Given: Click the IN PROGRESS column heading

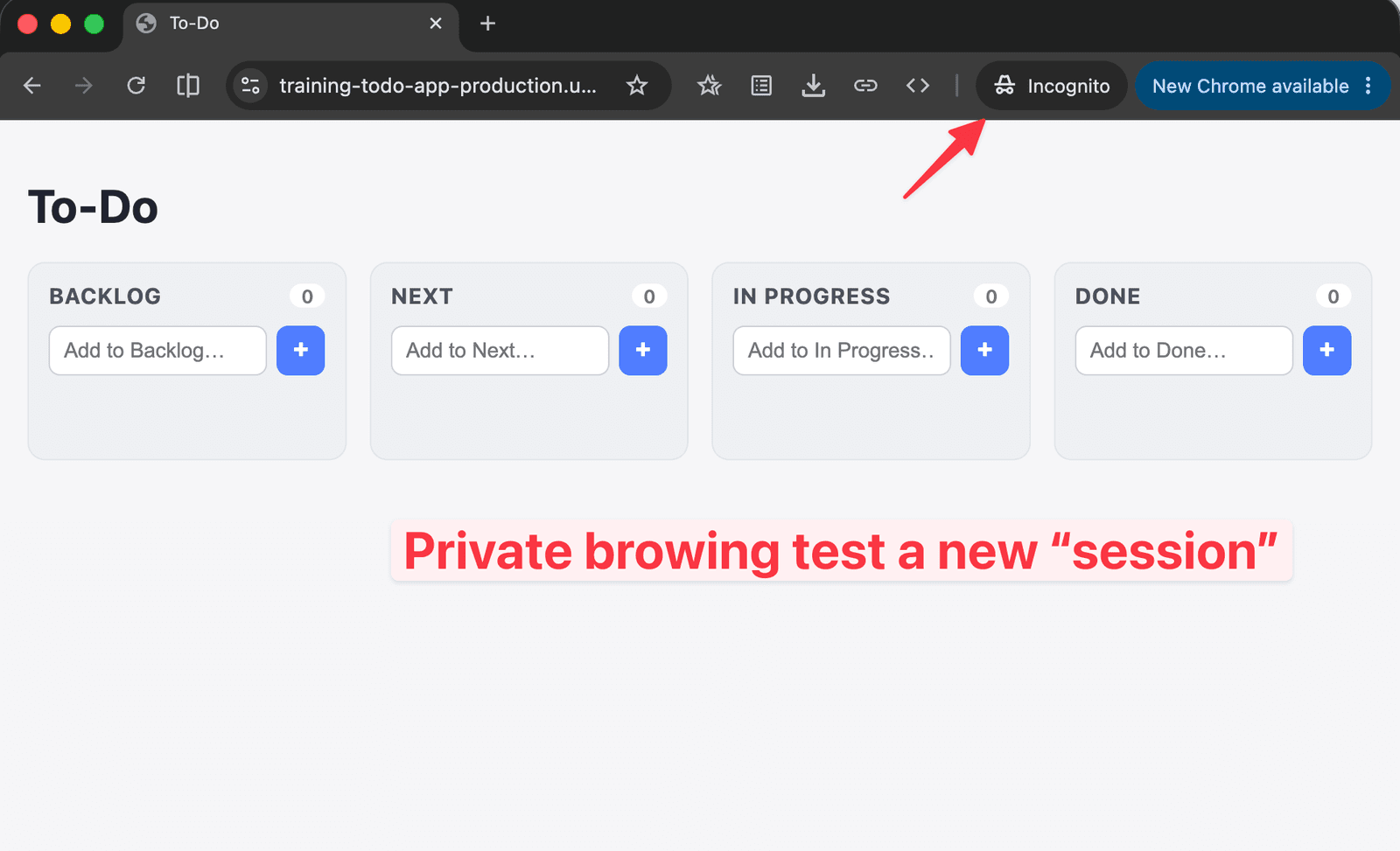Looking at the screenshot, I should (811, 296).
